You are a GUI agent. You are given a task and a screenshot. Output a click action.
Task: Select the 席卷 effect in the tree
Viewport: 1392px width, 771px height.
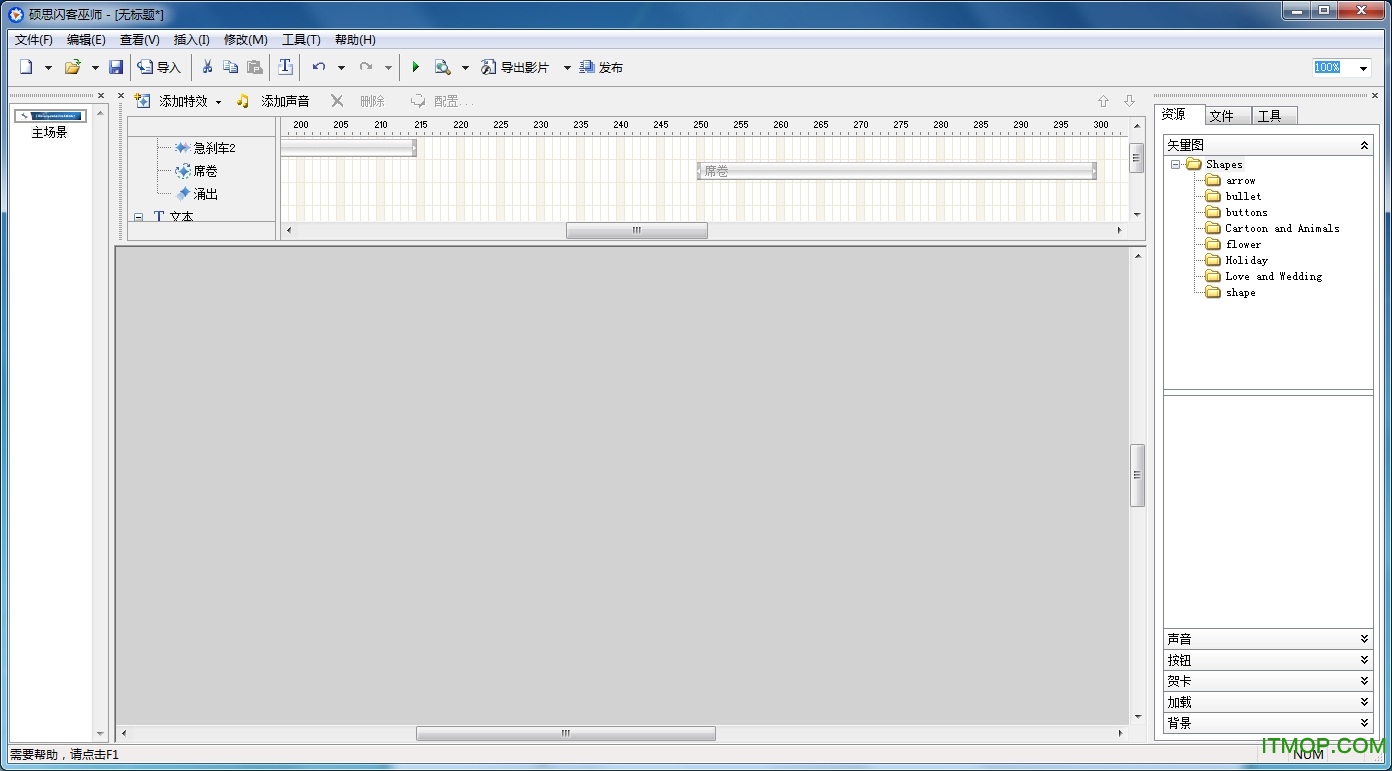point(196,171)
